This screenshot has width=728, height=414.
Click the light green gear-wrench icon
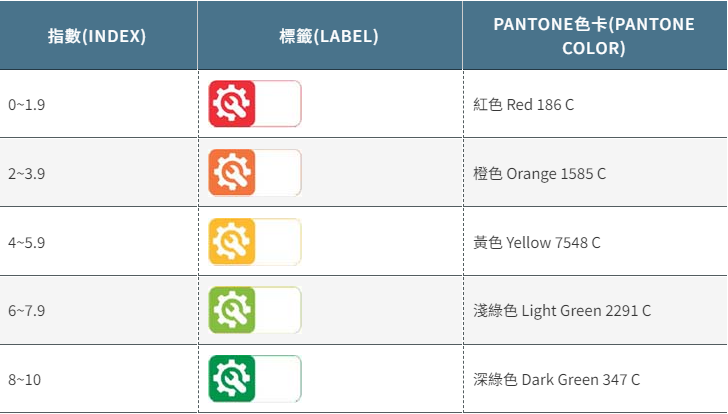coord(232,310)
